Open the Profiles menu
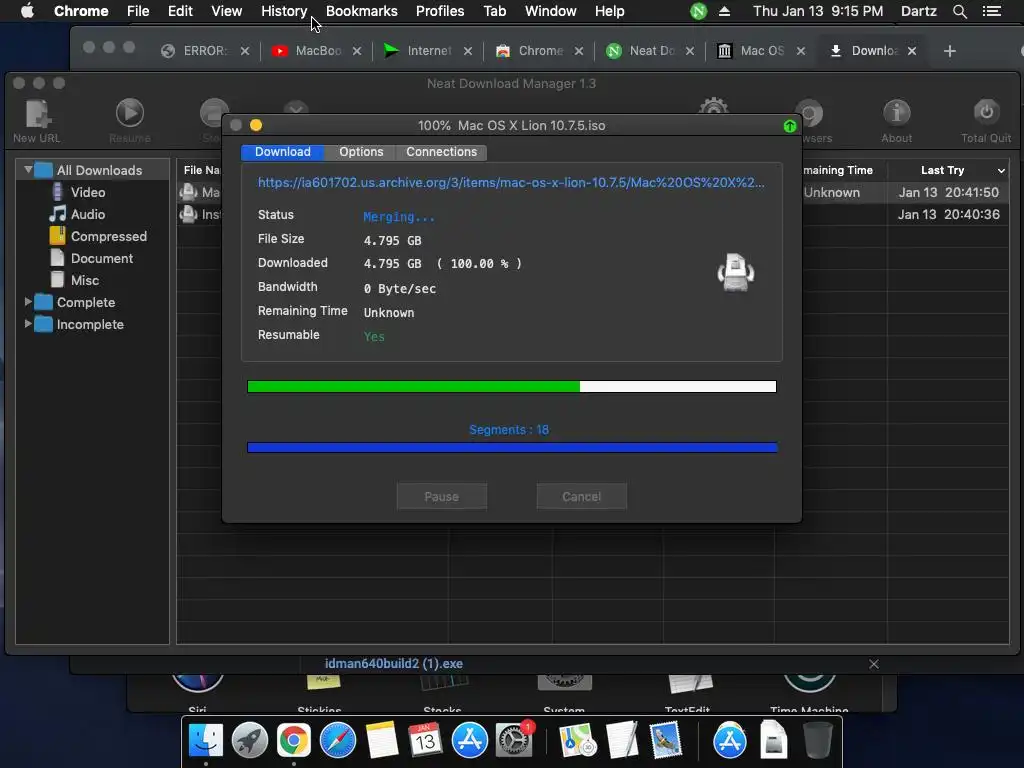 click(440, 11)
